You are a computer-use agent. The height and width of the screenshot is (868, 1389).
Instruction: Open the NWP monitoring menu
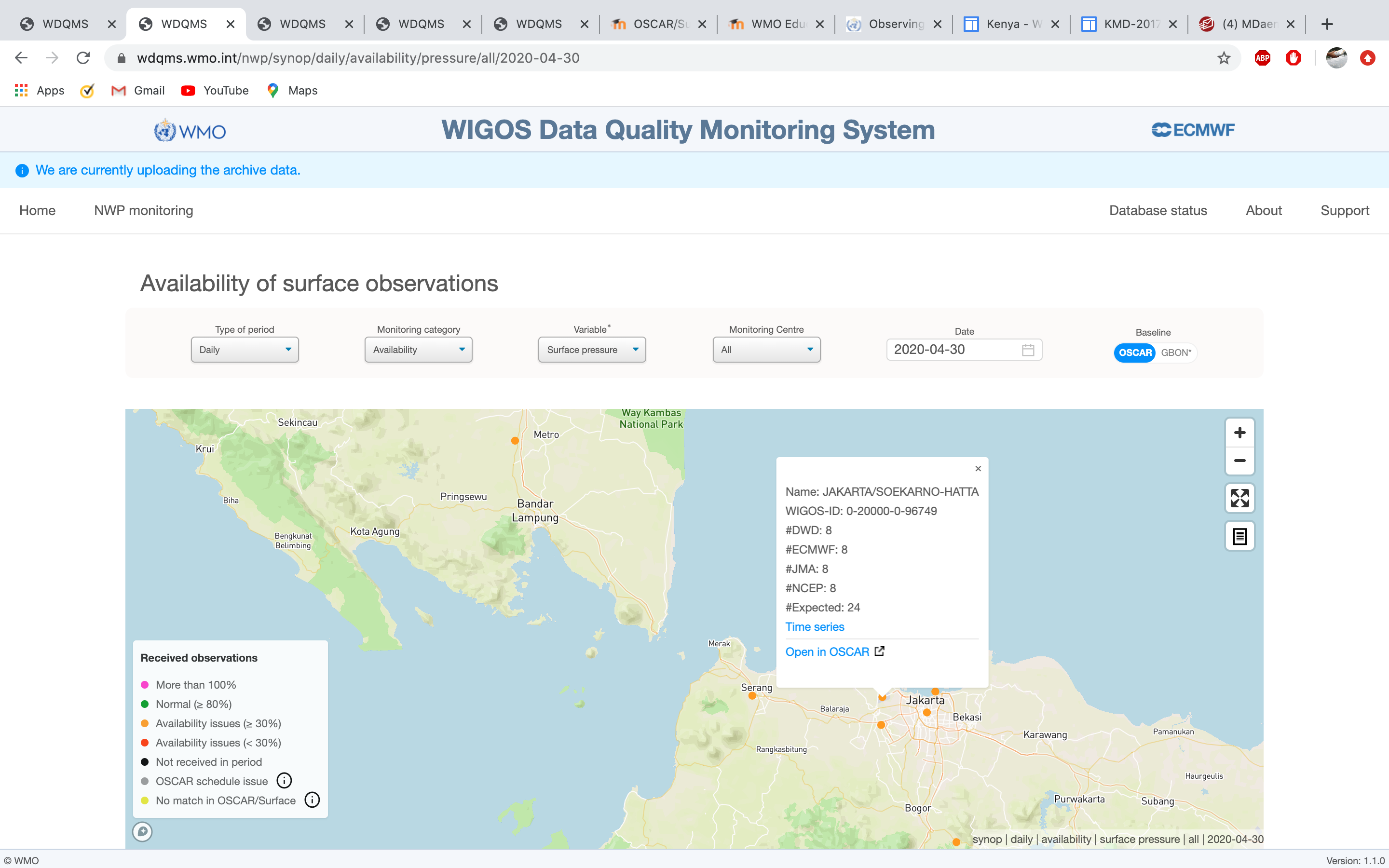(144, 211)
